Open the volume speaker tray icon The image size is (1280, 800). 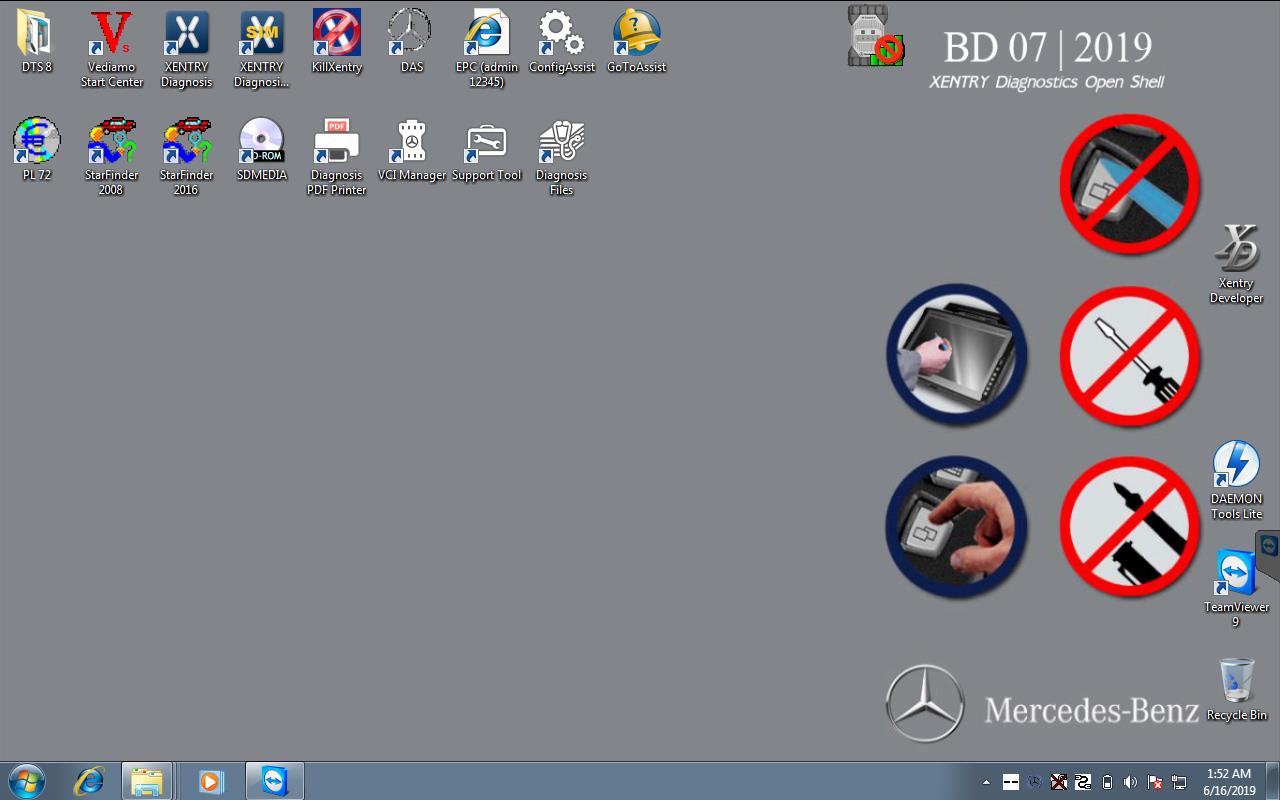[x=1131, y=782]
